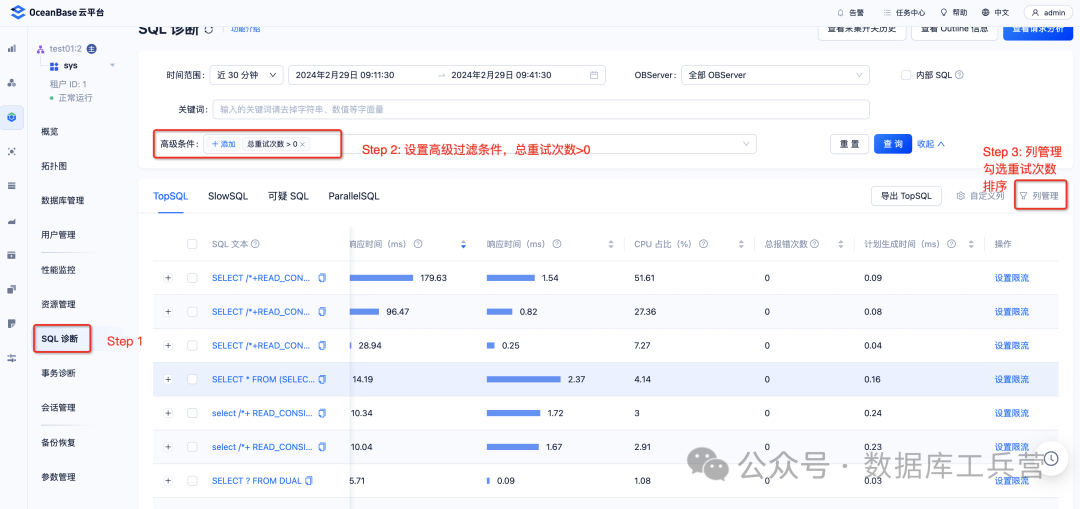Click help icon beside 计划生成时间 header

(x=951, y=244)
